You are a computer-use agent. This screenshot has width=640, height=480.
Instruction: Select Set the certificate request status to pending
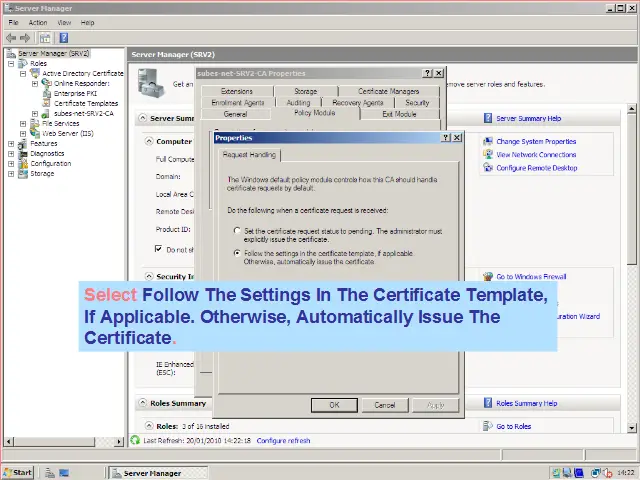[237, 231]
